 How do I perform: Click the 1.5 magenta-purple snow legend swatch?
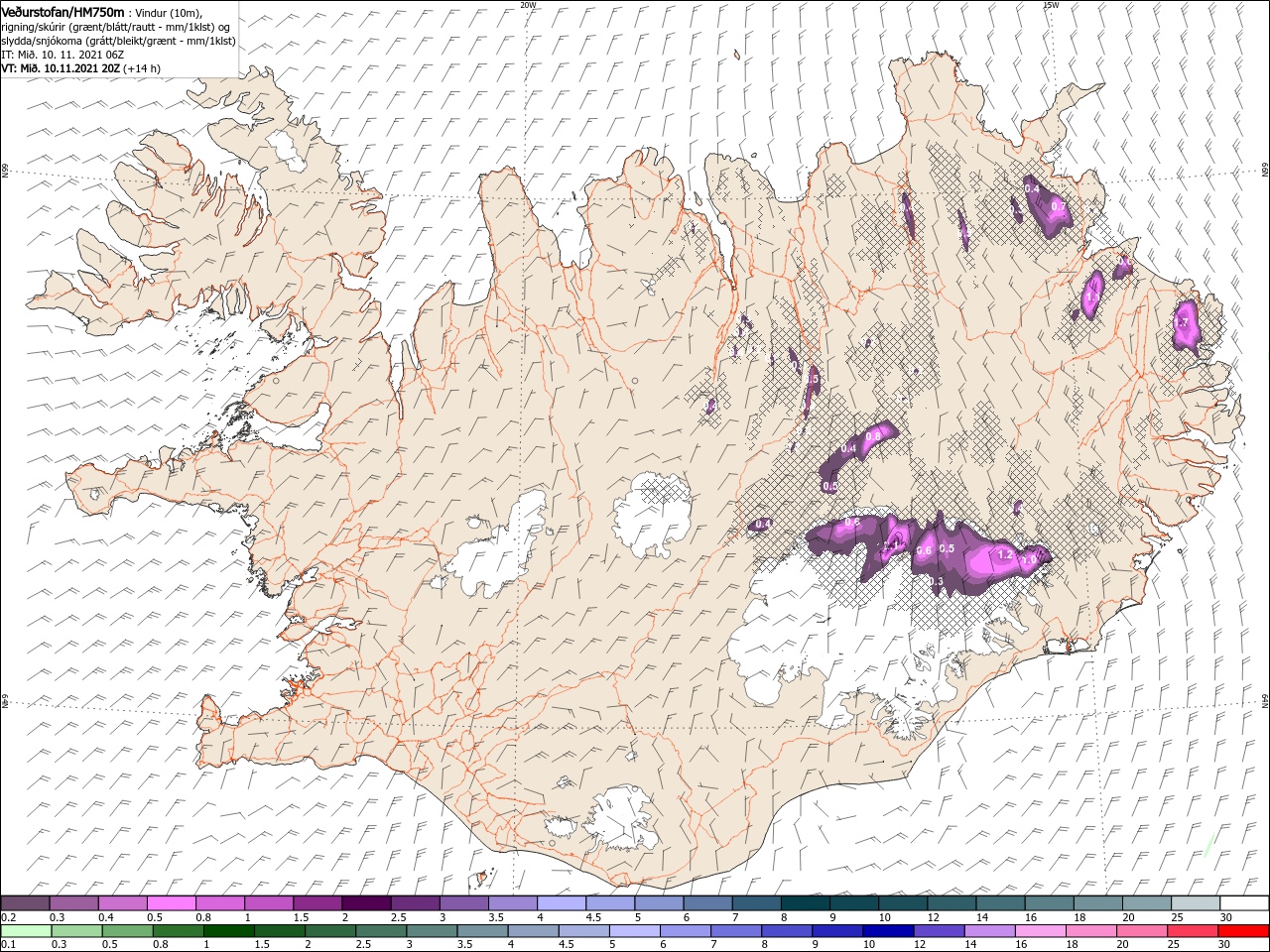click(317, 903)
